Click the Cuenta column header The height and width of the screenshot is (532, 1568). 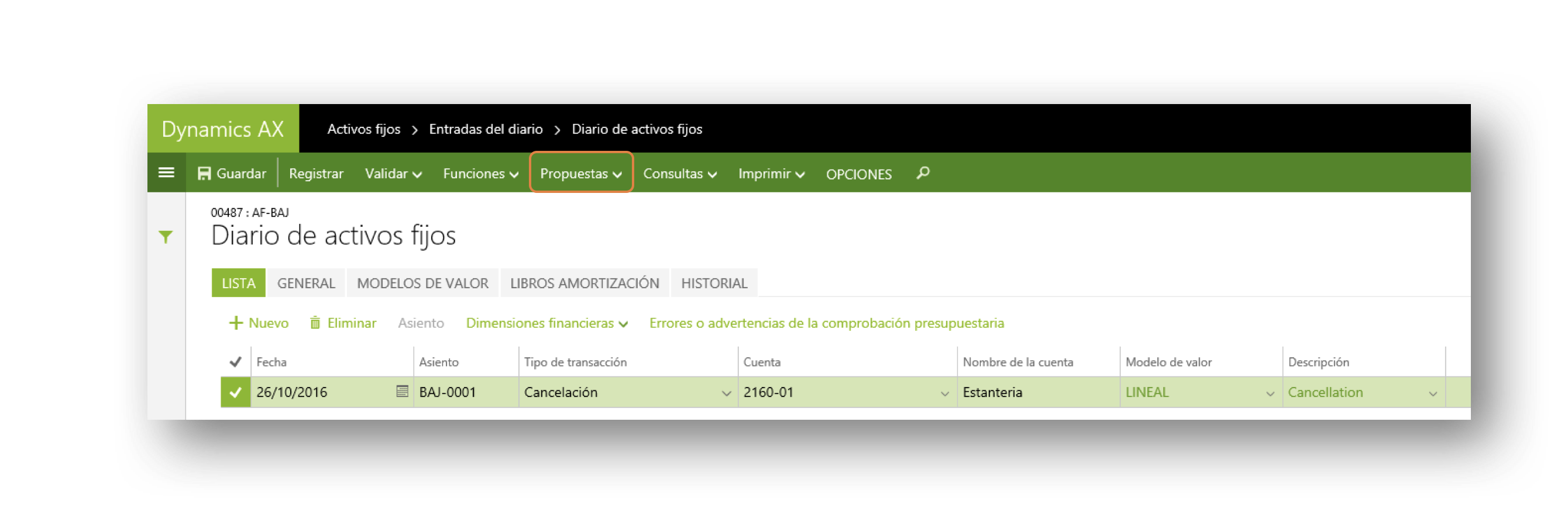pos(762,362)
